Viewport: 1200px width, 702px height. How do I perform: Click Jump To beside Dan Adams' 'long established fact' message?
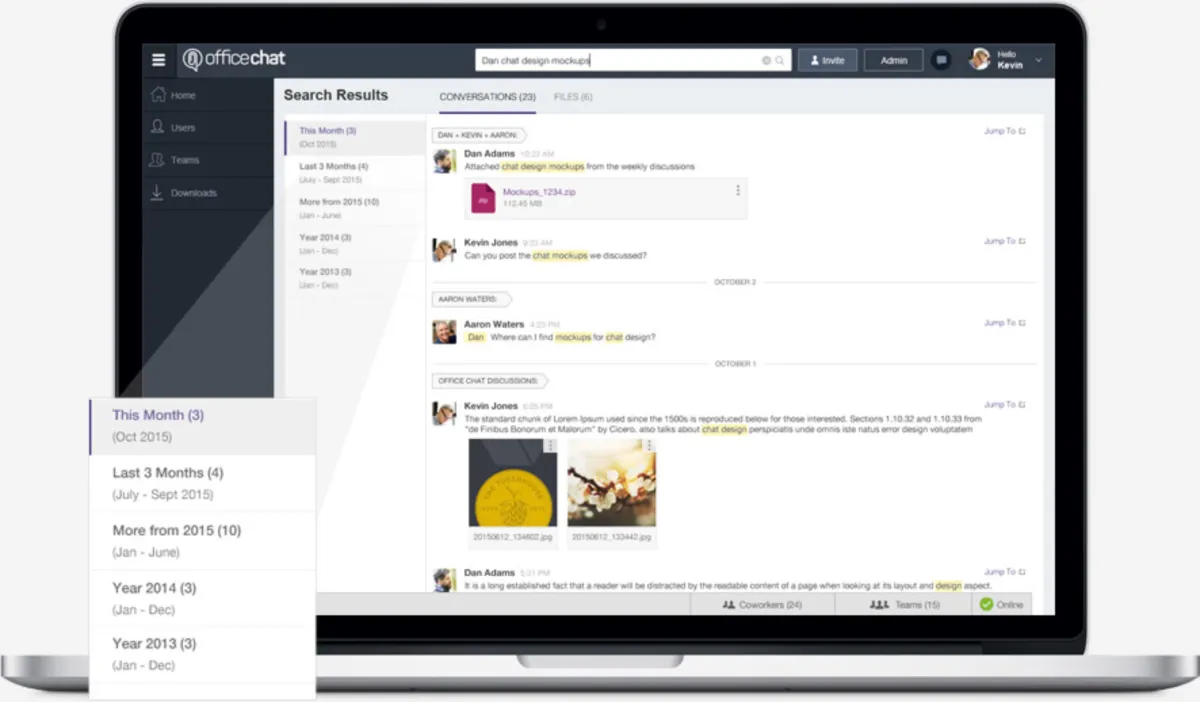click(1004, 572)
